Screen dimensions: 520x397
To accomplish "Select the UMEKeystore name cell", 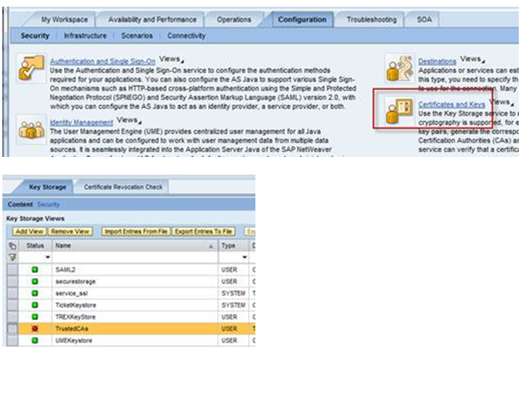I will coord(135,340).
